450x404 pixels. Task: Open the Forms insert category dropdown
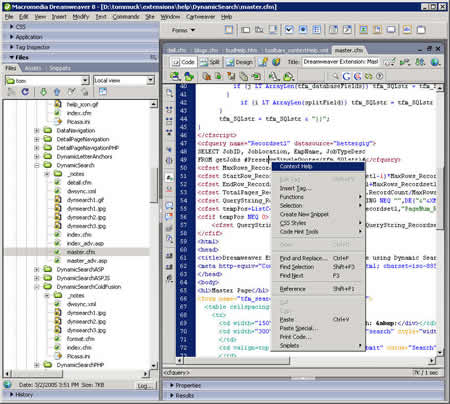pos(184,30)
